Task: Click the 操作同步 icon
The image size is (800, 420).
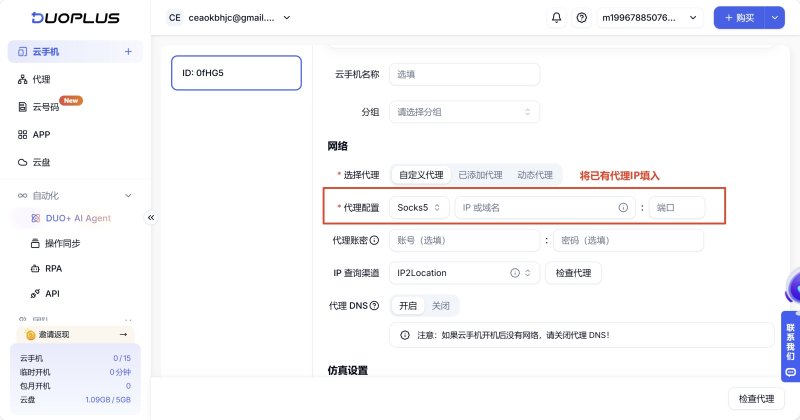Action: point(35,243)
